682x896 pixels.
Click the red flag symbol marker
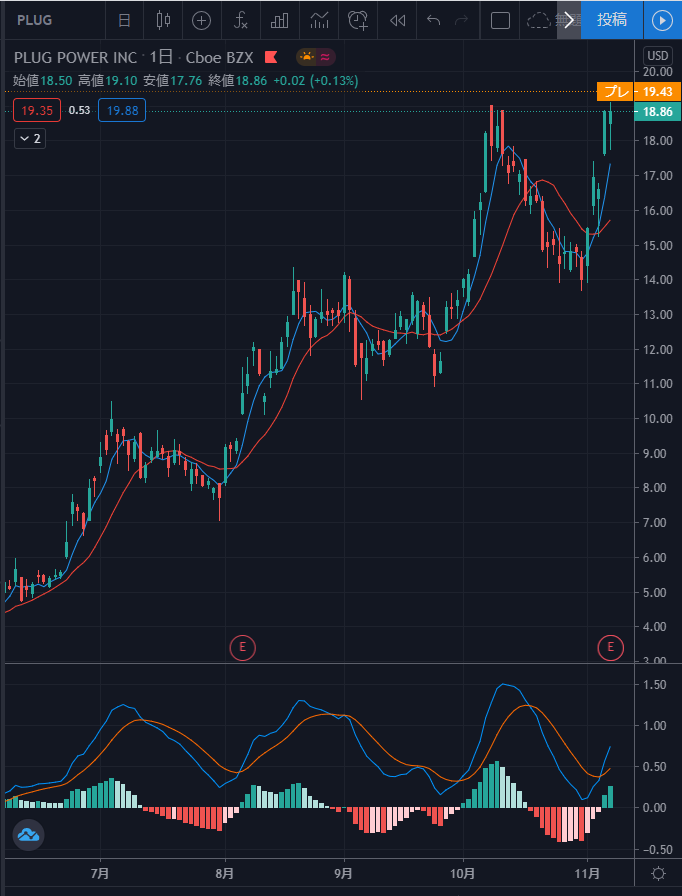271,57
